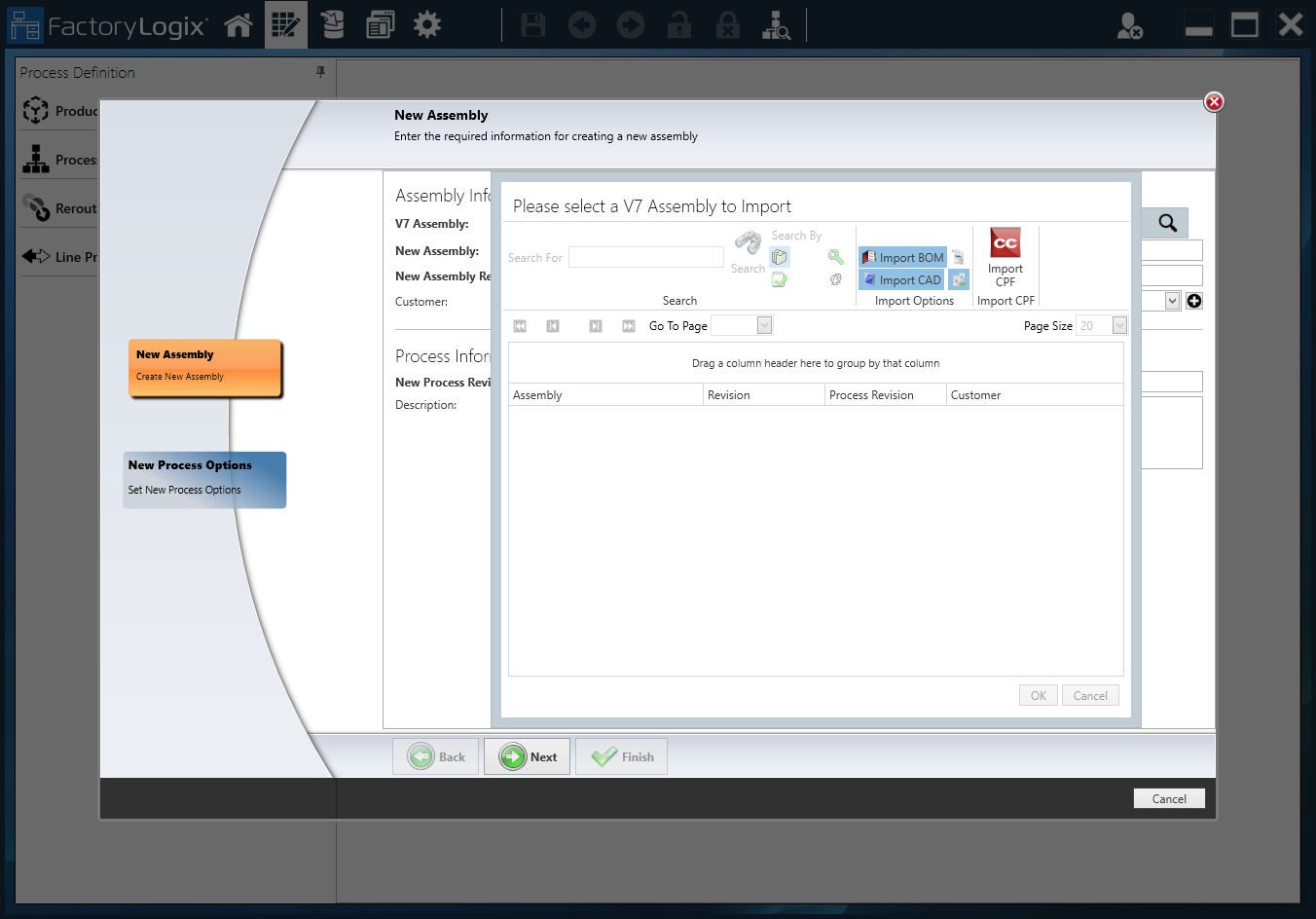Select the New Assembly step
This screenshot has height=919, width=1316.
pos(204,368)
